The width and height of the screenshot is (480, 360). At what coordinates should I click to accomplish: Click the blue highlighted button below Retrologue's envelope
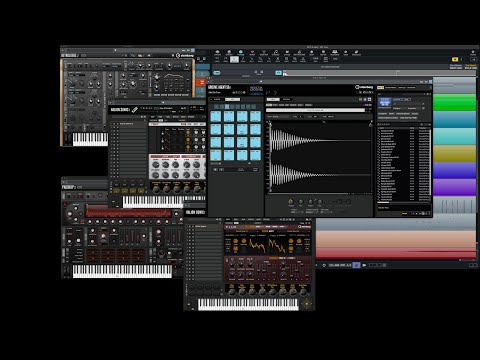tap(156, 95)
